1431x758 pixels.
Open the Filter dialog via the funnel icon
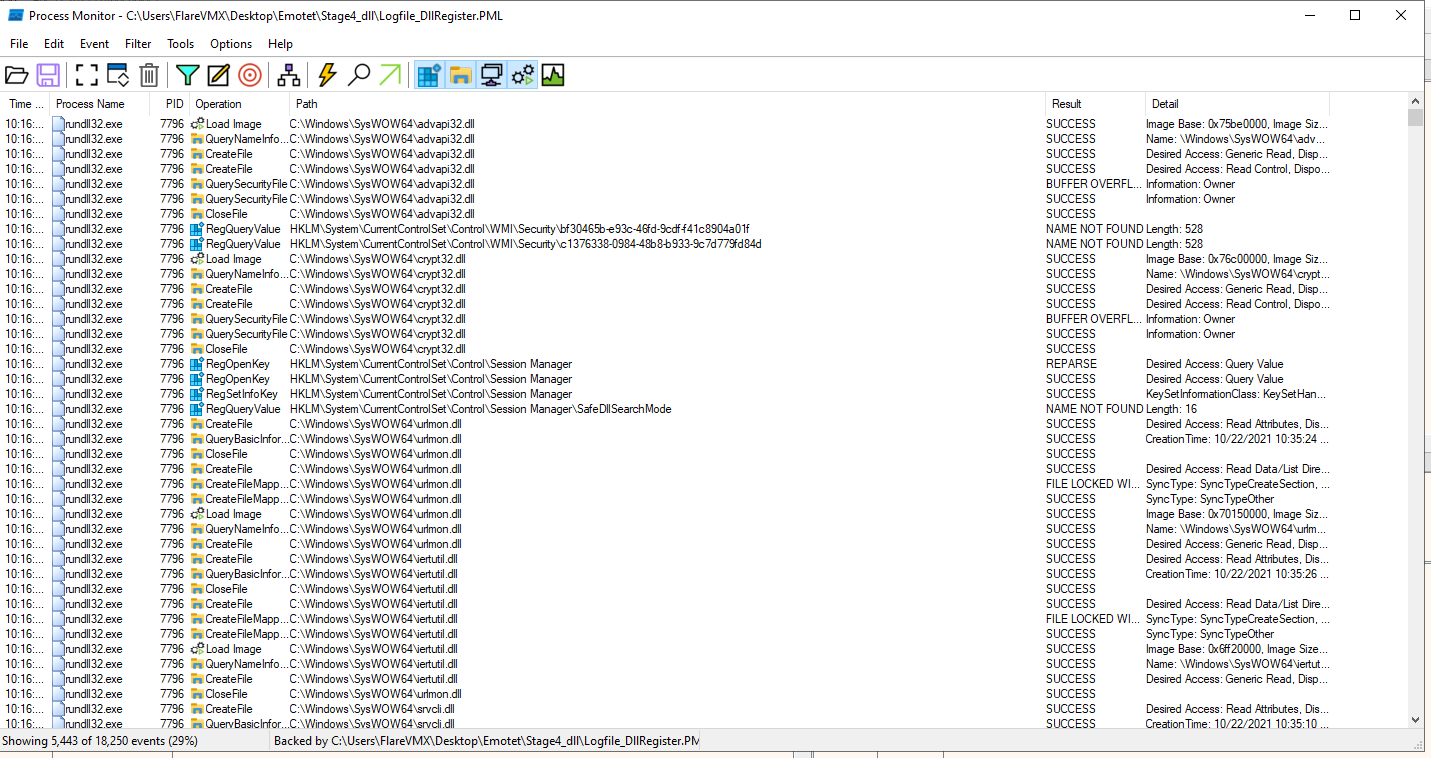pyautogui.click(x=188, y=75)
